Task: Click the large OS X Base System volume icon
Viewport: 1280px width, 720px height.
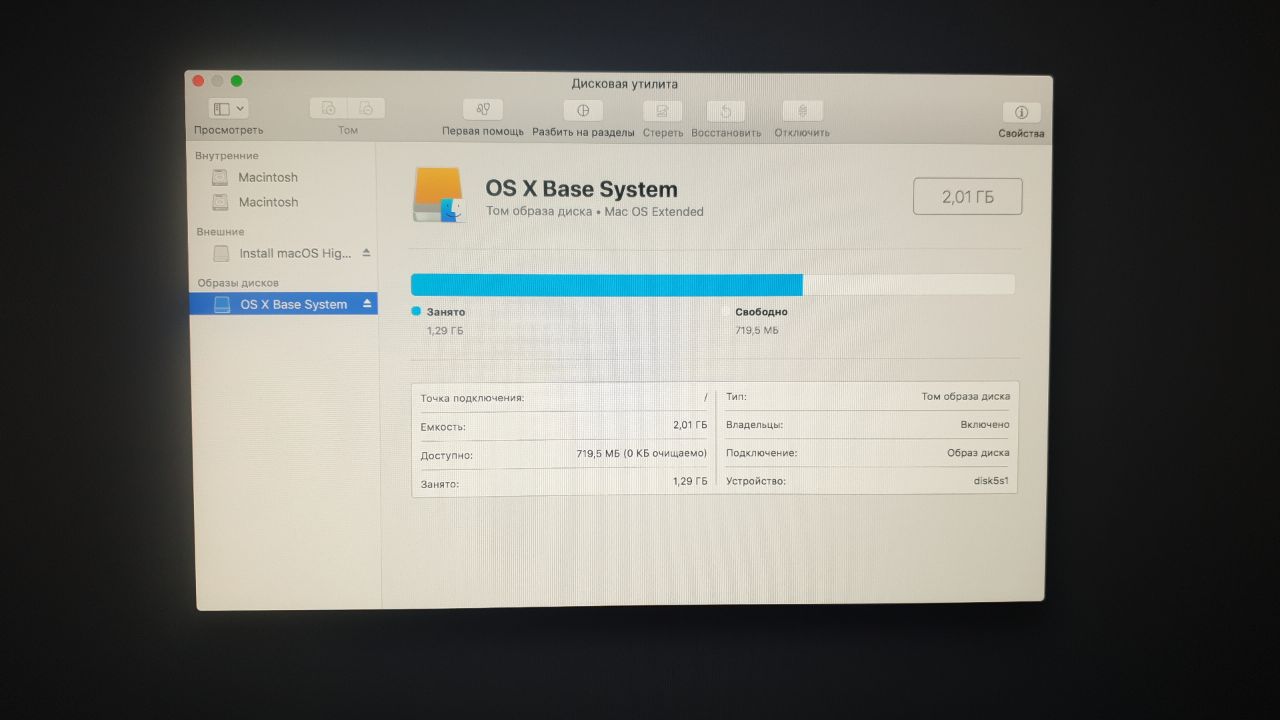Action: [439, 195]
